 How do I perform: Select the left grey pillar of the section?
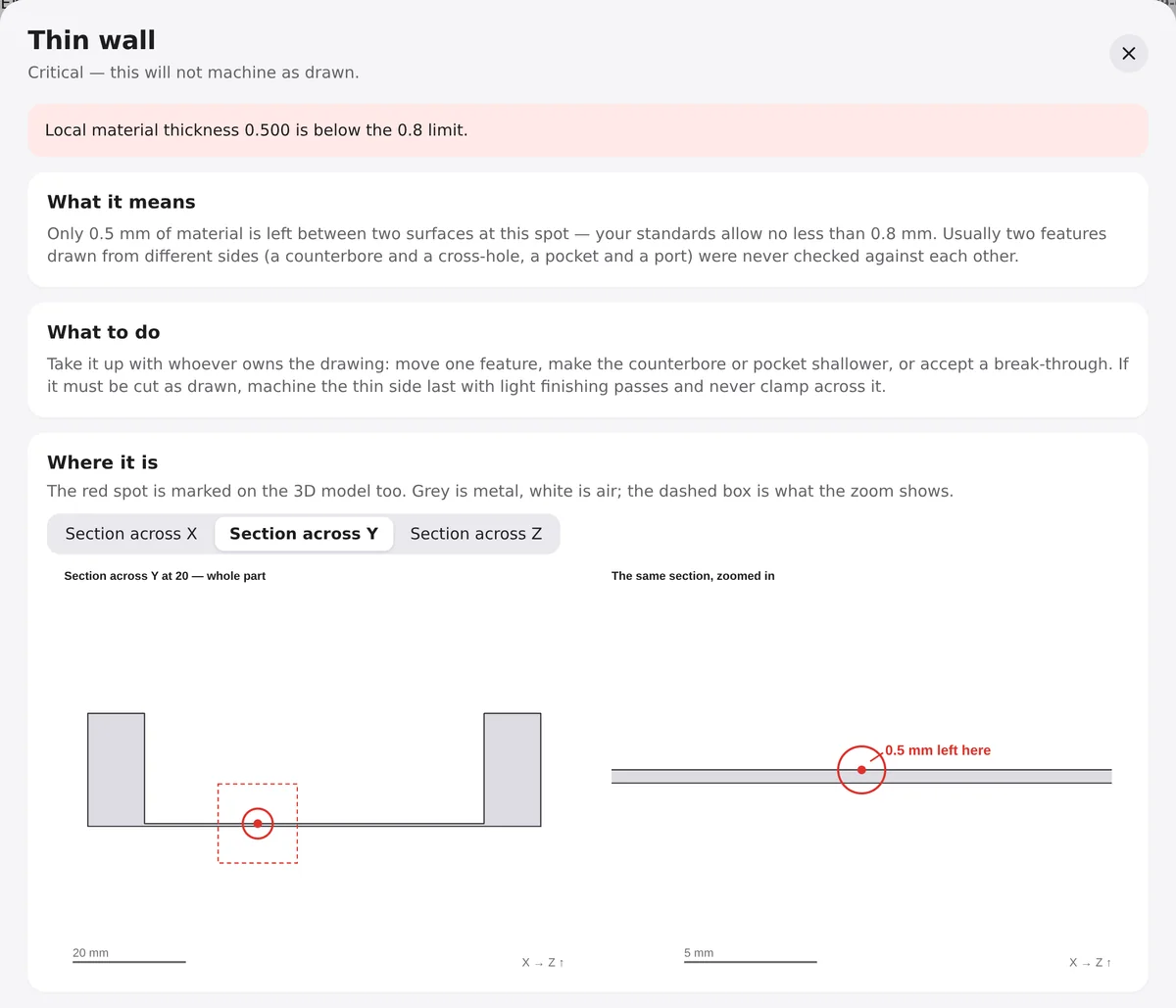click(116, 769)
